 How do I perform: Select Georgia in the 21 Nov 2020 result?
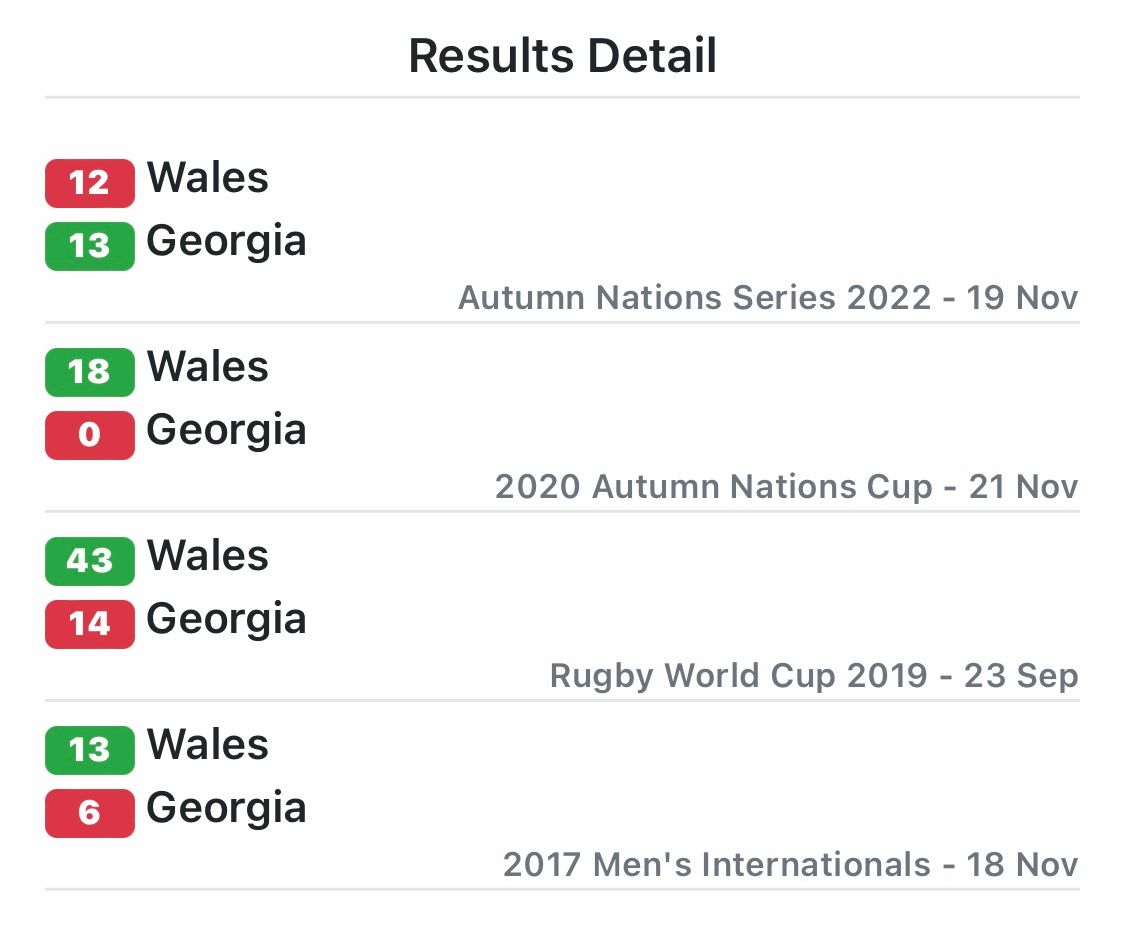[x=226, y=431]
